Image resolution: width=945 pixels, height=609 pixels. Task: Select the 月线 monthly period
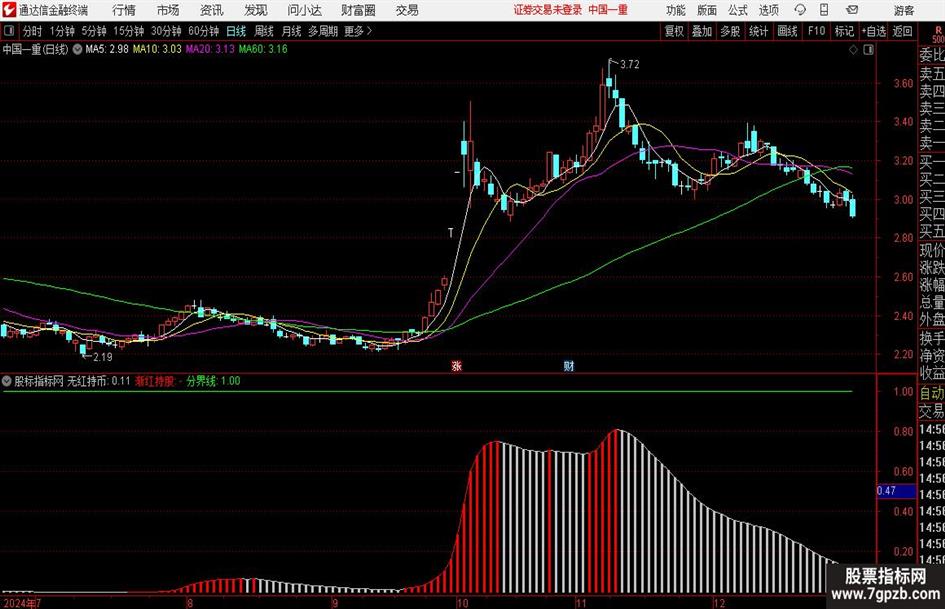click(x=291, y=31)
